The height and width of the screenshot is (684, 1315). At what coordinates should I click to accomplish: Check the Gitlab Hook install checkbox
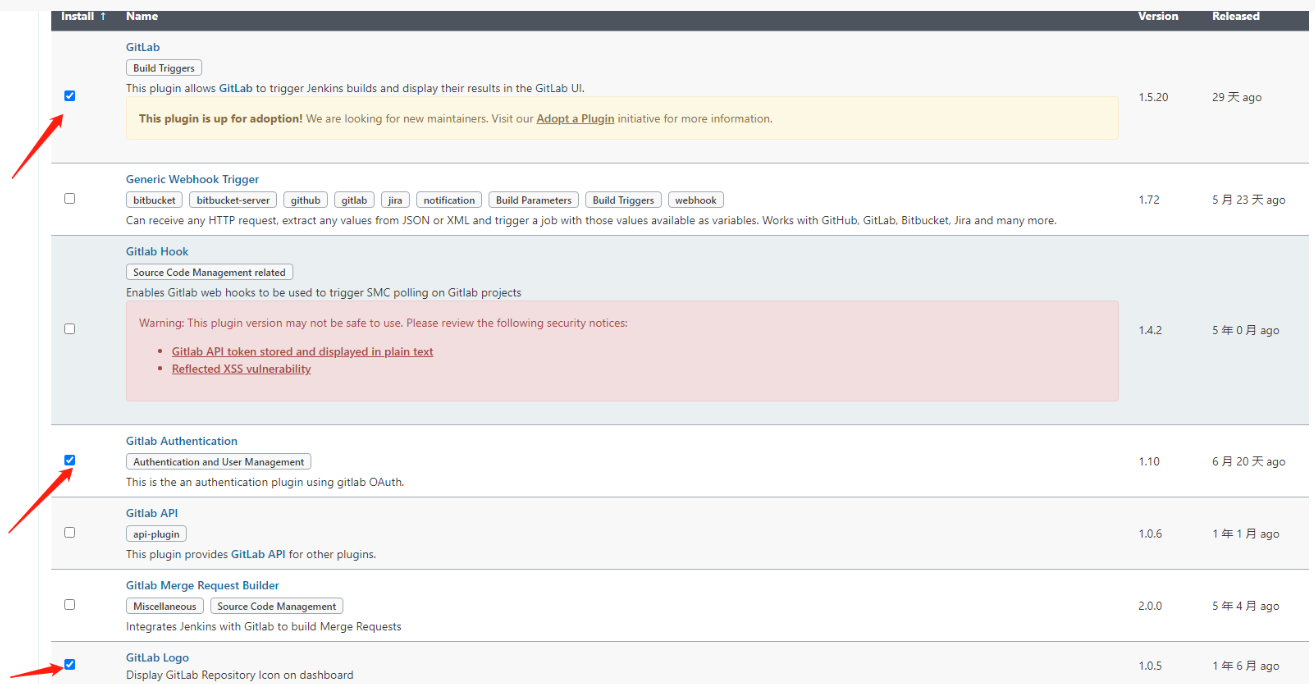pos(70,328)
